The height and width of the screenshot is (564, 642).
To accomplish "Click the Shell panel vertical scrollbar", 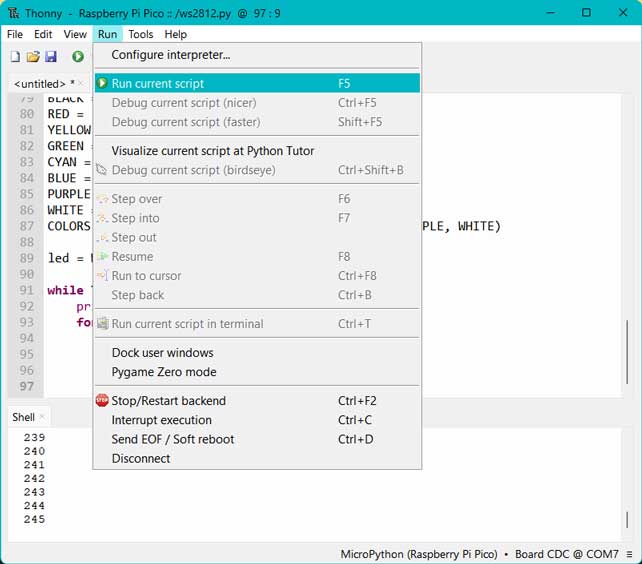I will pos(627,520).
